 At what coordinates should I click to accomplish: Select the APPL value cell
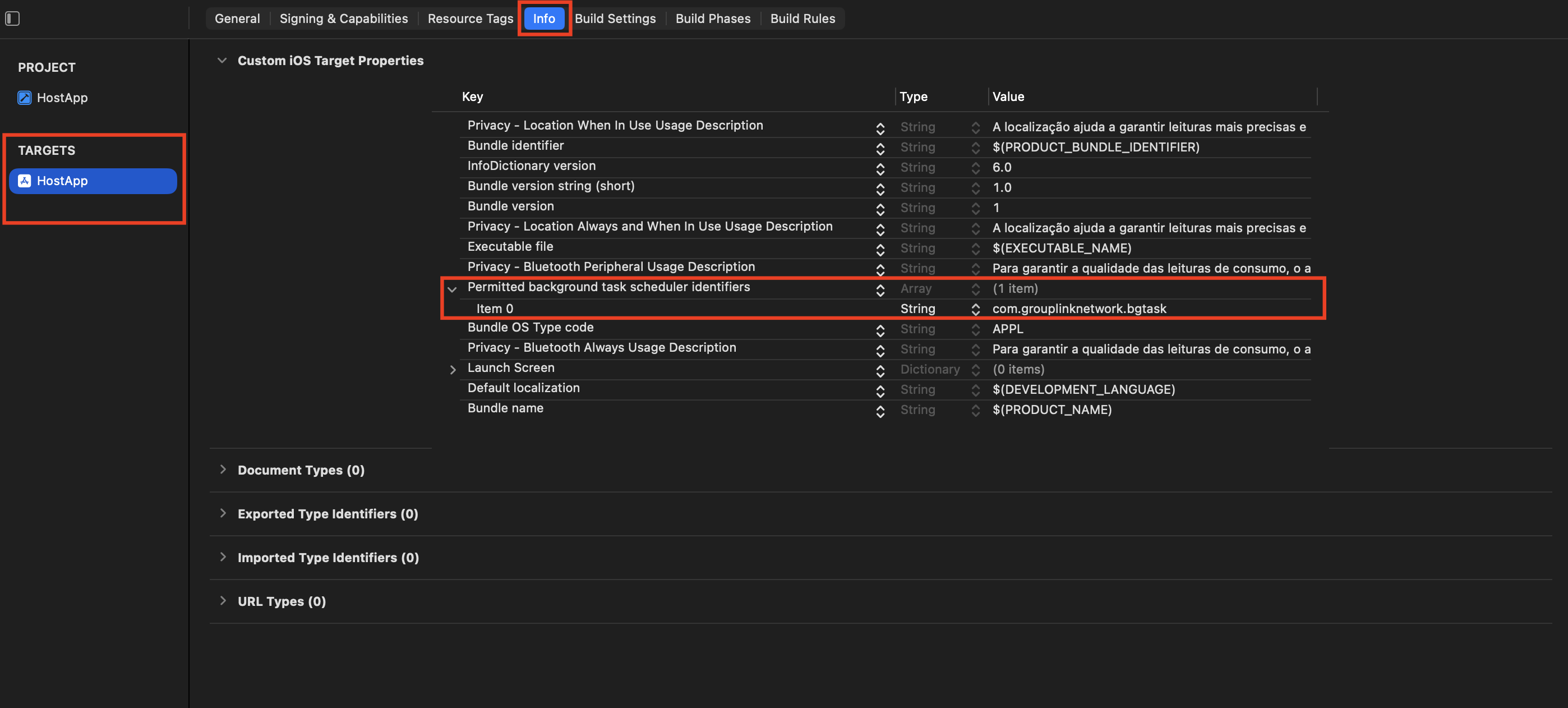(x=1008, y=329)
